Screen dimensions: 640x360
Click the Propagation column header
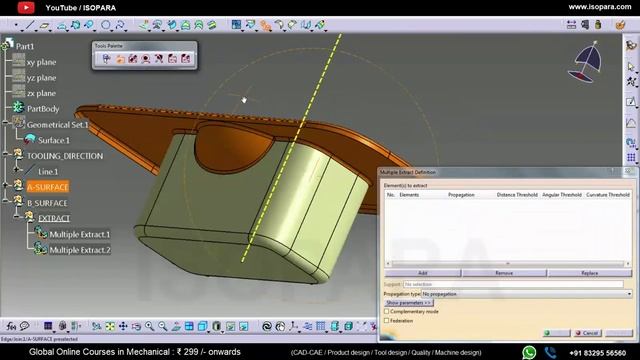pyautogui.click(x=461, y=195)
